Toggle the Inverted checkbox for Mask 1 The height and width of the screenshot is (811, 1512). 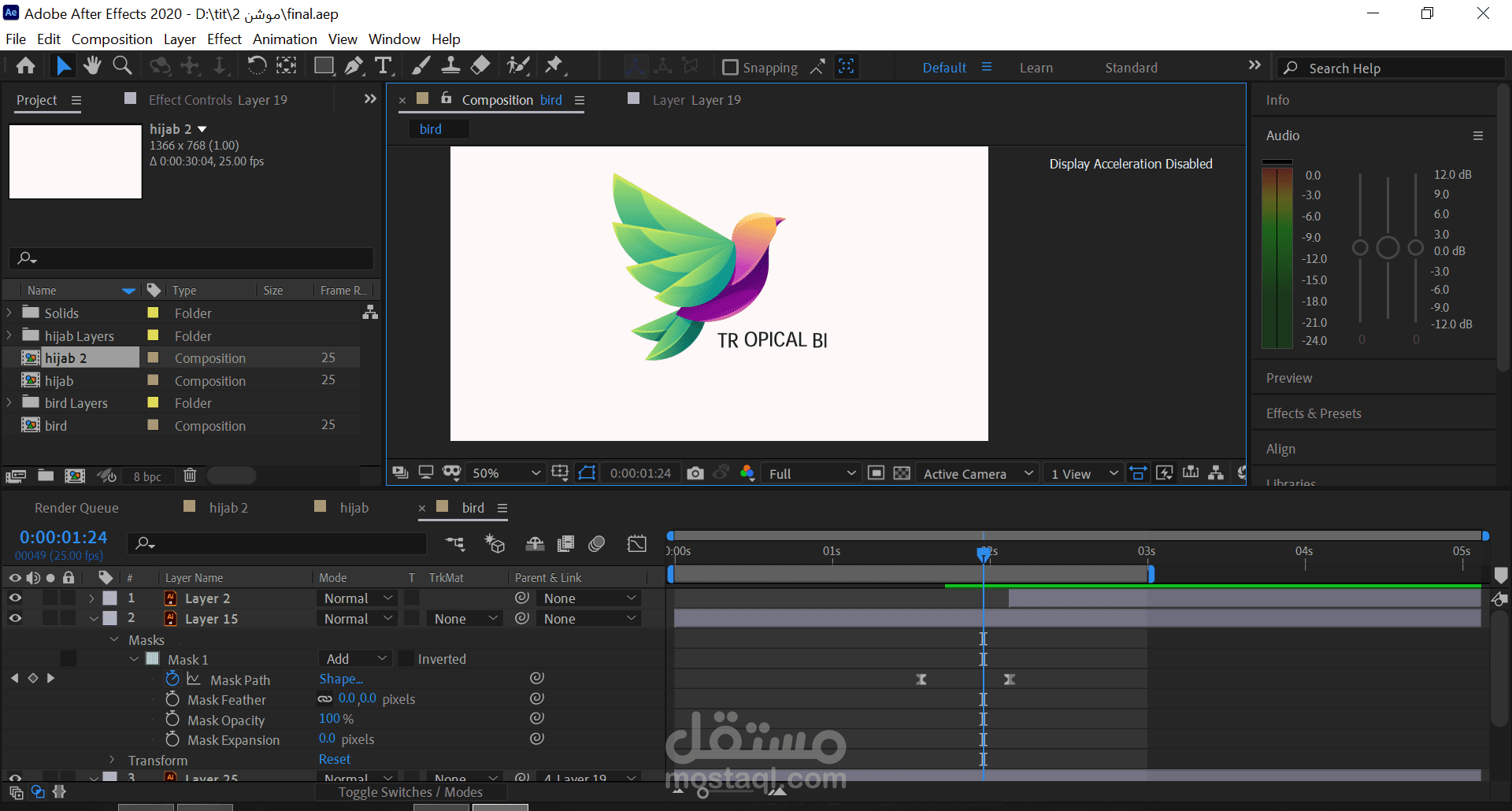click(x=406, y=659)
